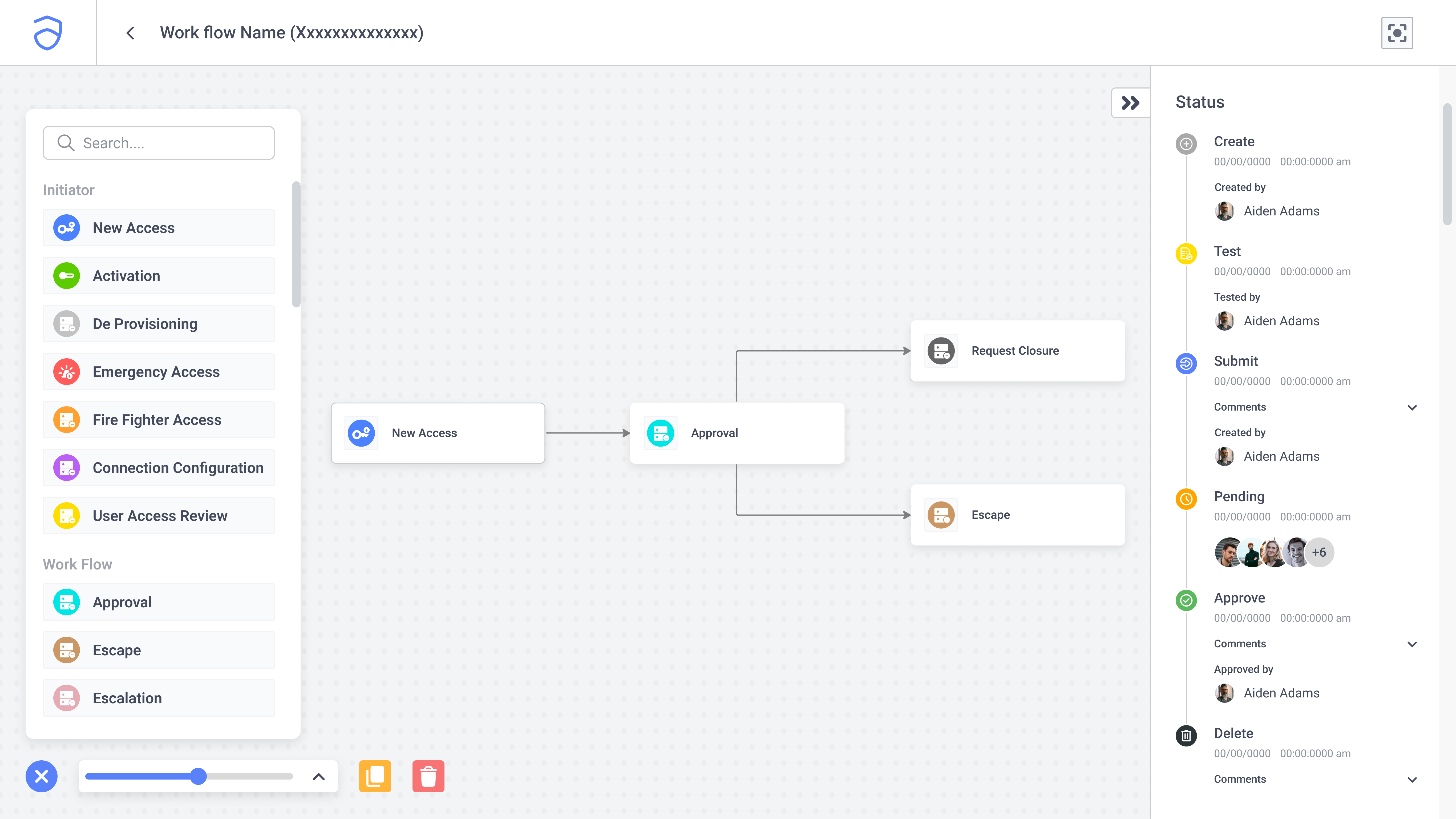The height and width of the screenshot is (819, 1456).
Task: Collapse the Status panel with double chevron
Action: 1130,103
